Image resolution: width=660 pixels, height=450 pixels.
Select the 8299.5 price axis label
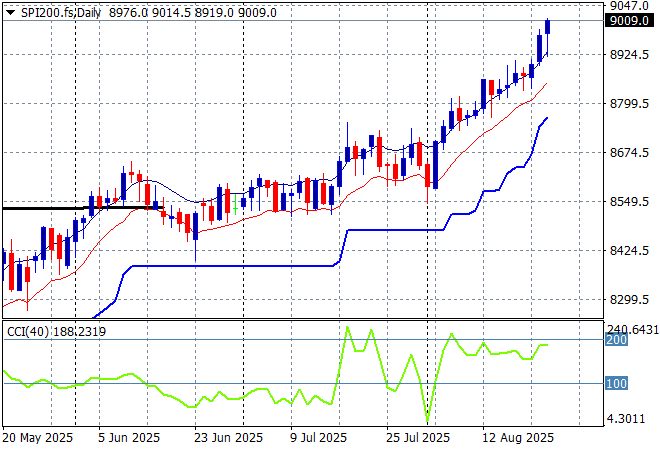[x=630, y=300]
